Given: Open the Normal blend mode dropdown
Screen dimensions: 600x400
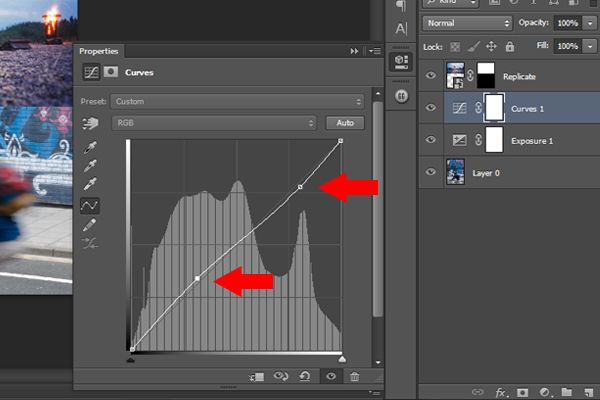Looking at the screenshot, I should (x=467, y=23).
